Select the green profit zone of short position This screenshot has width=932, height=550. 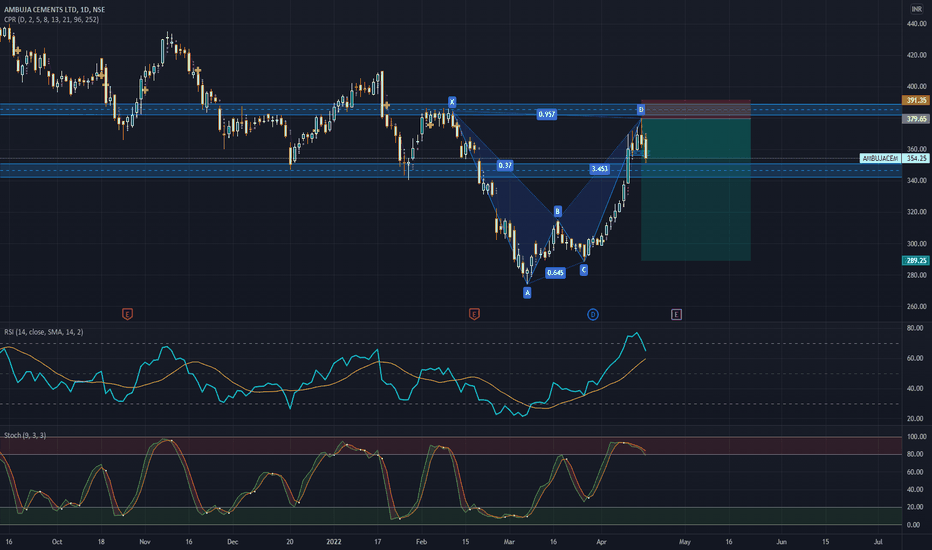click(x=695, y=190)
